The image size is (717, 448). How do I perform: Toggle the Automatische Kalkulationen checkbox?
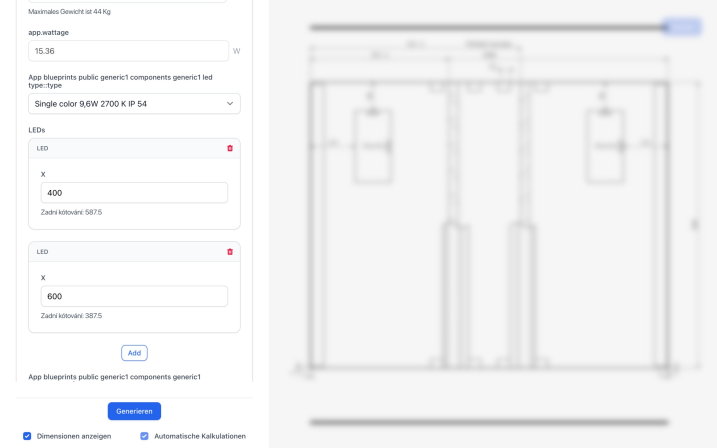point(144,436)
